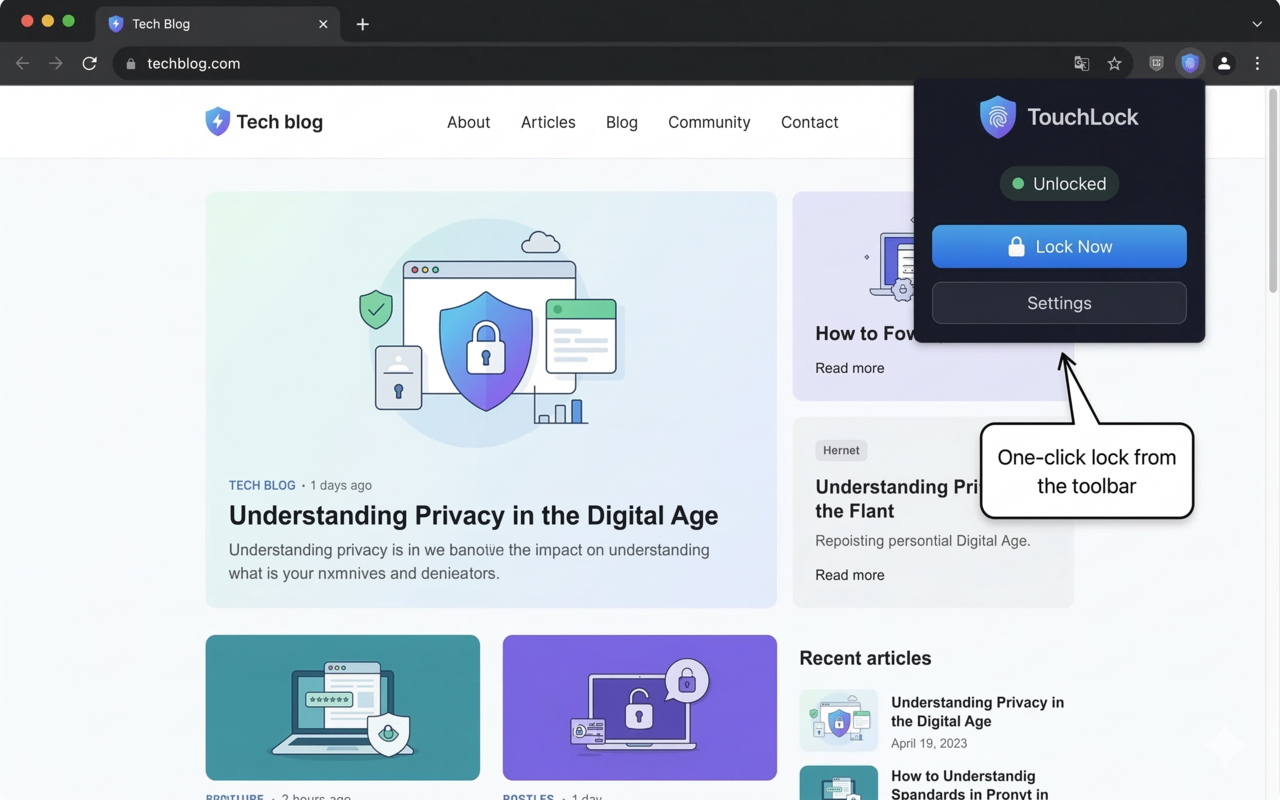The width and height of the screenshot is (1280, 800).
Task: Click the browser profile avatar
Action: tap(1224, 63)
